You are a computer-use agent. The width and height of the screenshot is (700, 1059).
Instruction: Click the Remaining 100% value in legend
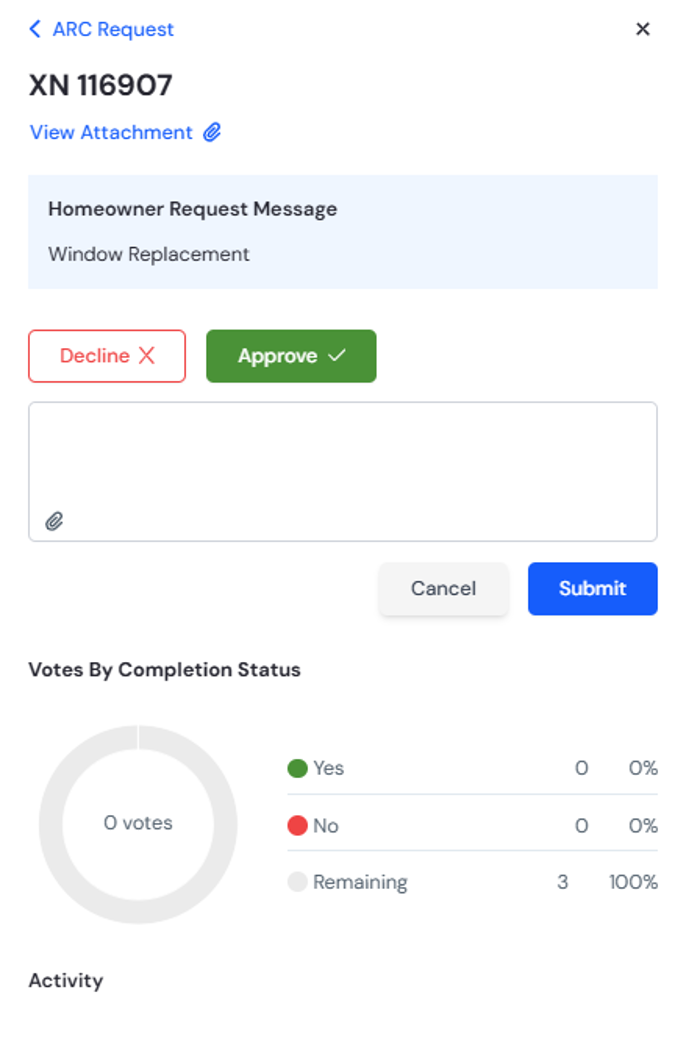tap(633, 882)
